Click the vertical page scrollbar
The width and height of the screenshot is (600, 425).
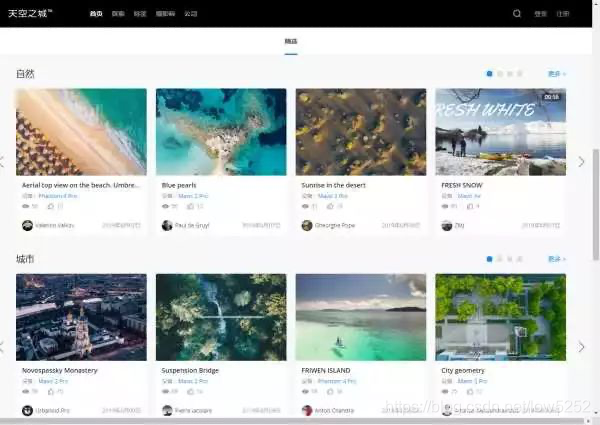(x=595, y=205)
